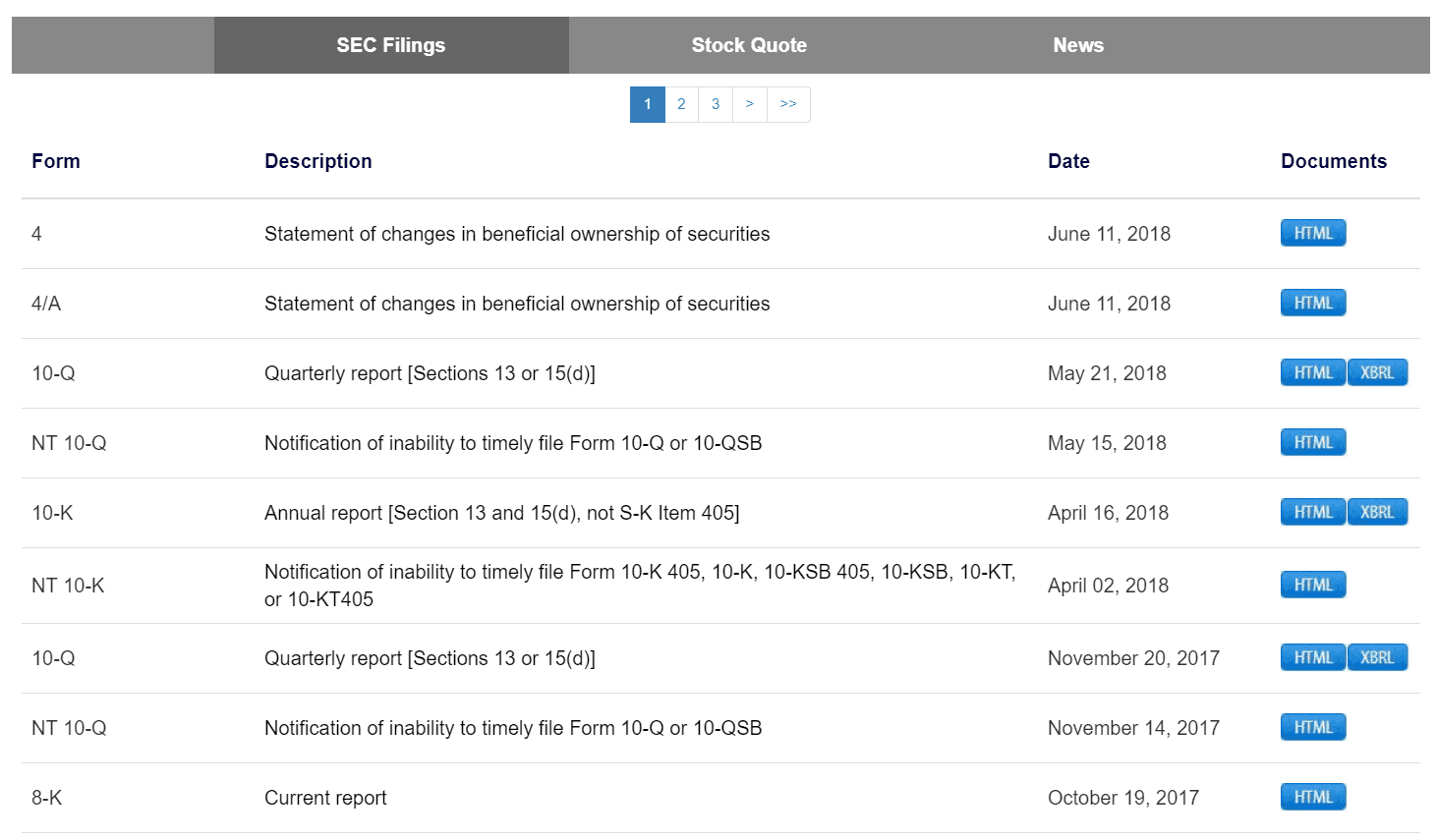Open HTML for NT 10-Q May 15, 2018
The width and height of the screenshot is (1437, 840).
point(1312,442)
